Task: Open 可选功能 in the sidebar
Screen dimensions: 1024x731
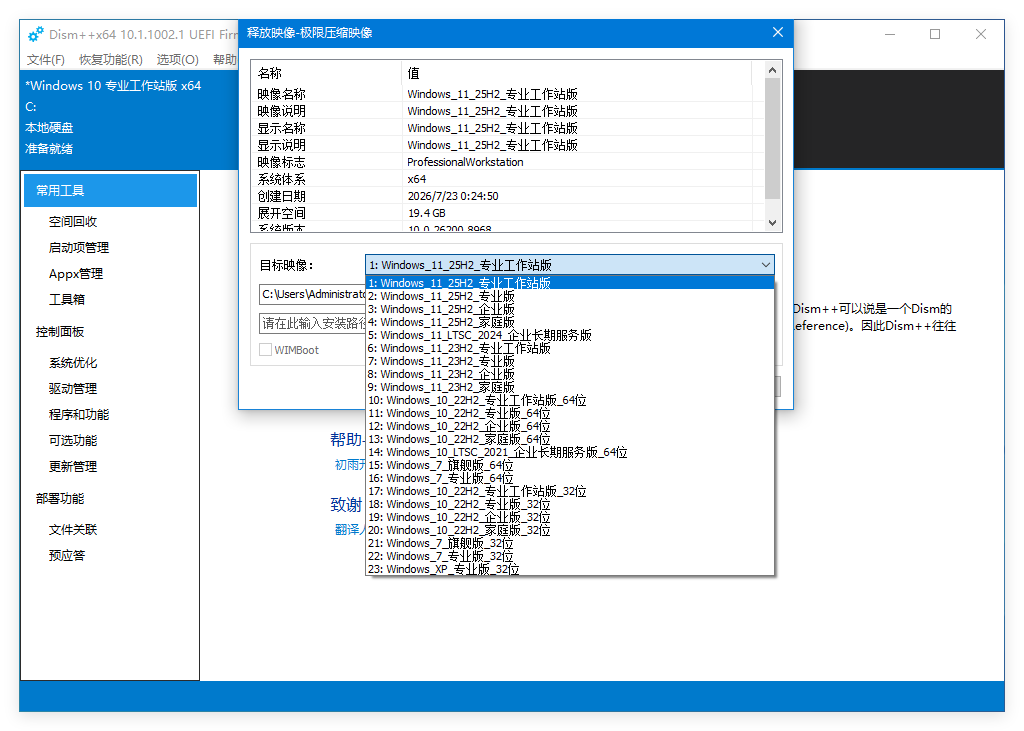Action: [73, 440]
